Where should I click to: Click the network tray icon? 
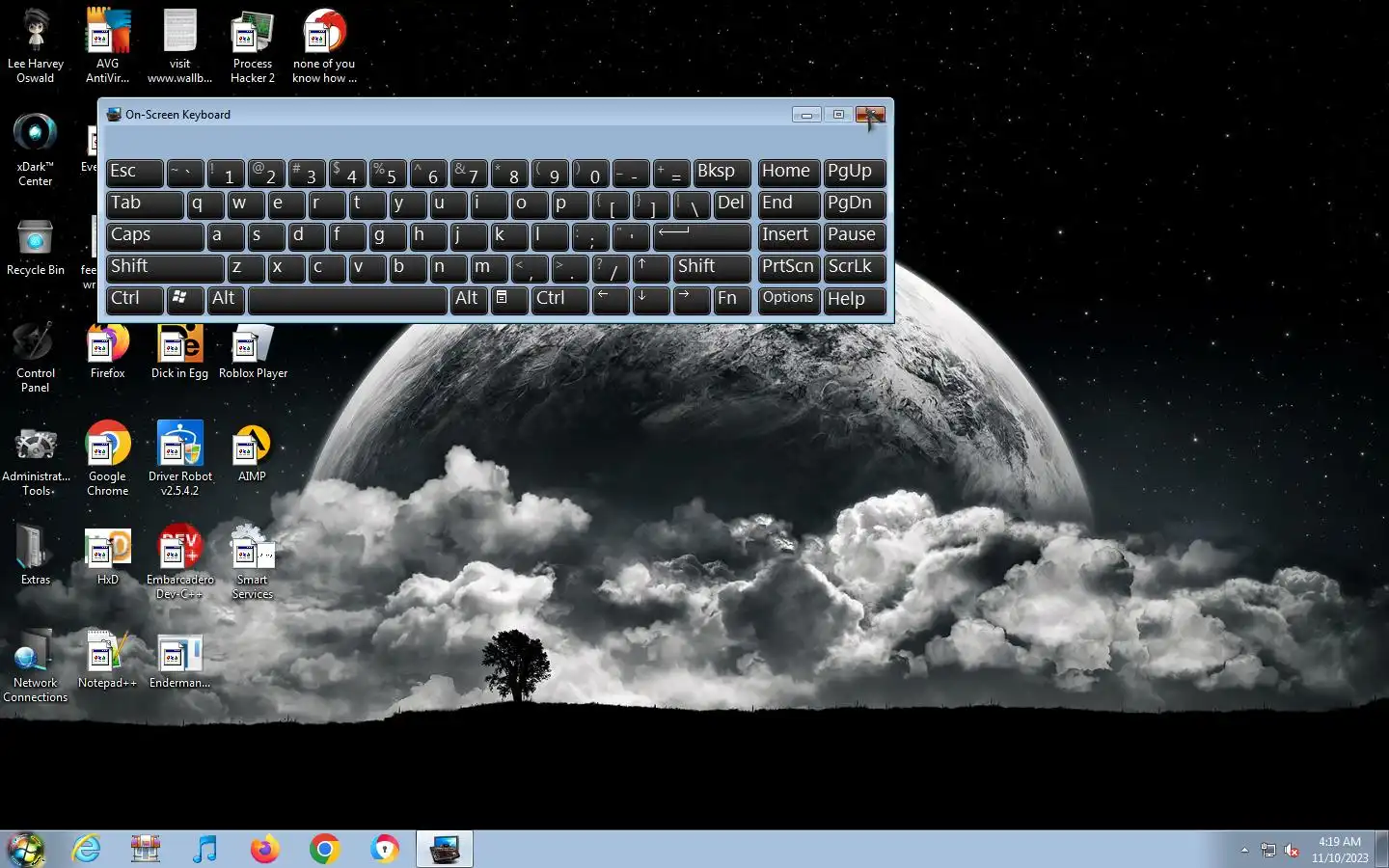[x=1267, y=851]
